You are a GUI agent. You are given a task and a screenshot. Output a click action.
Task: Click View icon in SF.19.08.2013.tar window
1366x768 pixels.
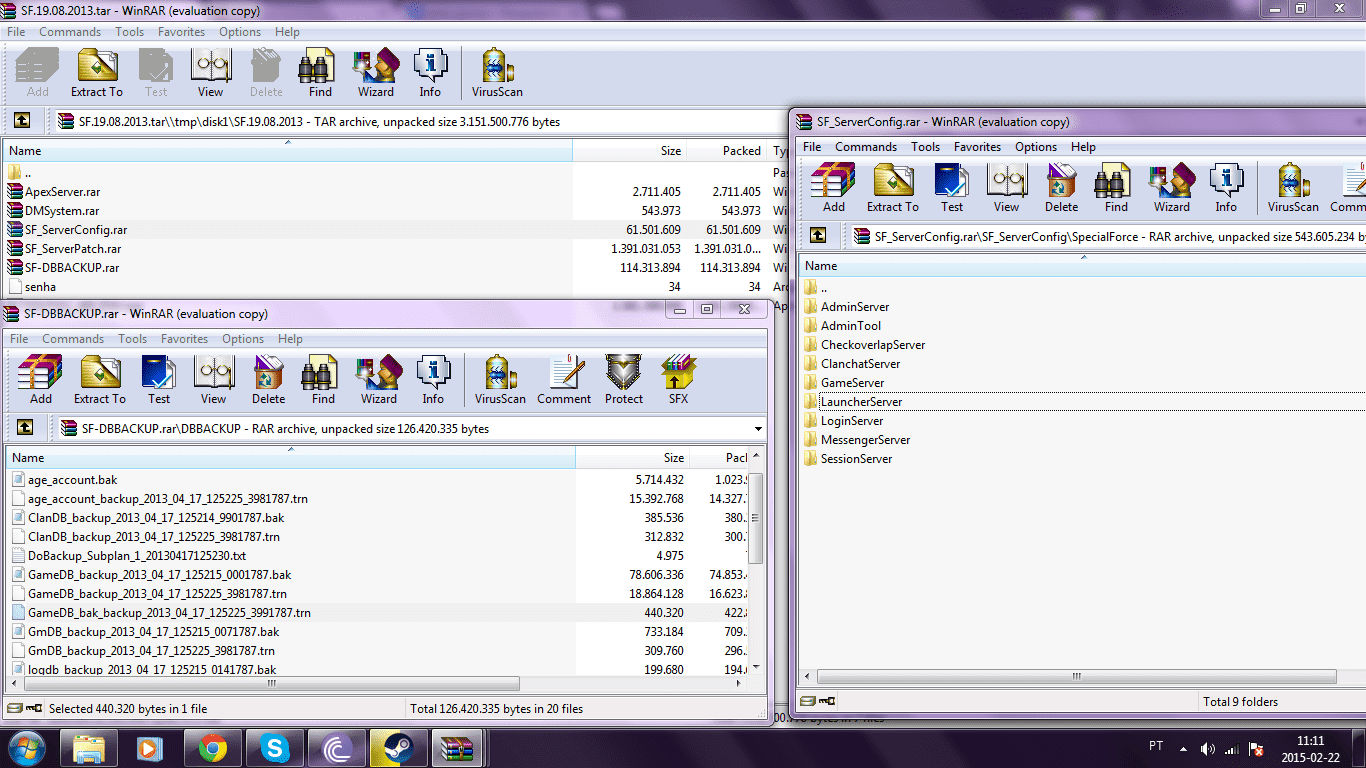coord(210,72)
